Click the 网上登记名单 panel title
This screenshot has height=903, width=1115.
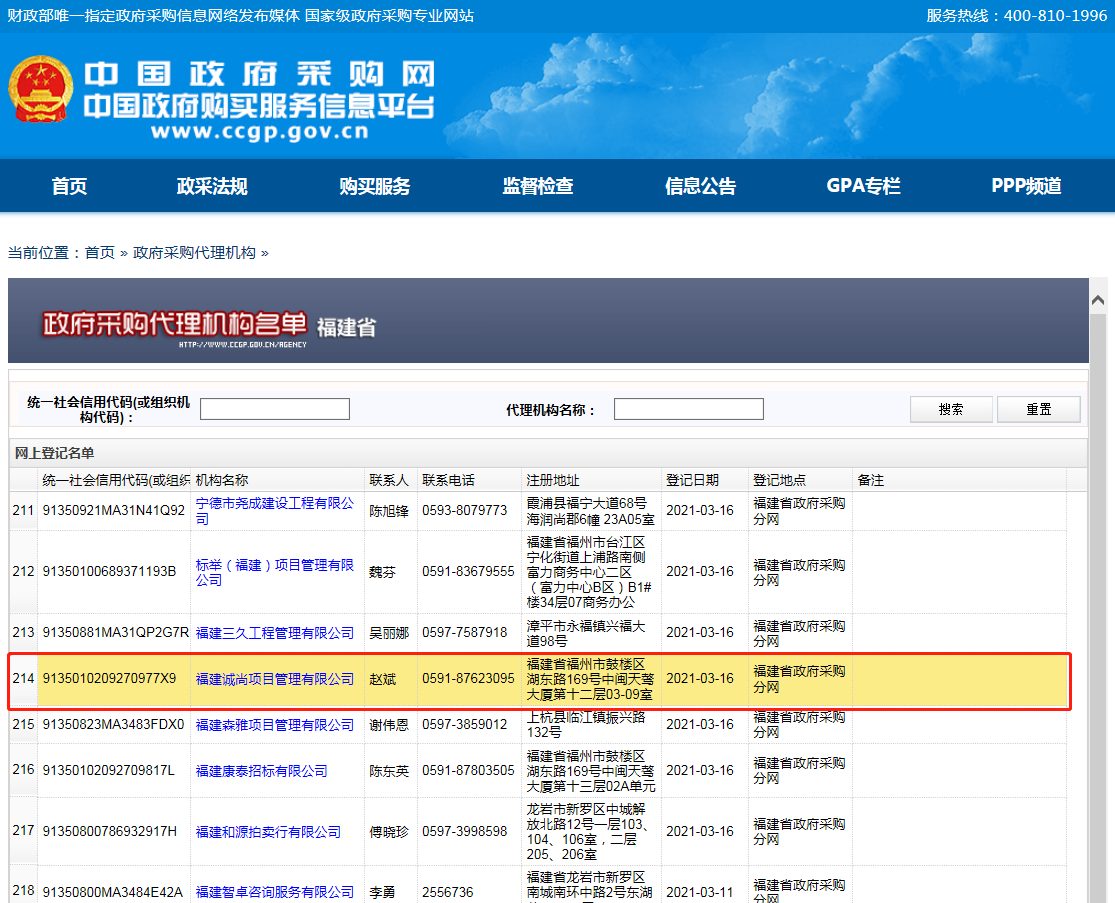(x=54, y=454)
